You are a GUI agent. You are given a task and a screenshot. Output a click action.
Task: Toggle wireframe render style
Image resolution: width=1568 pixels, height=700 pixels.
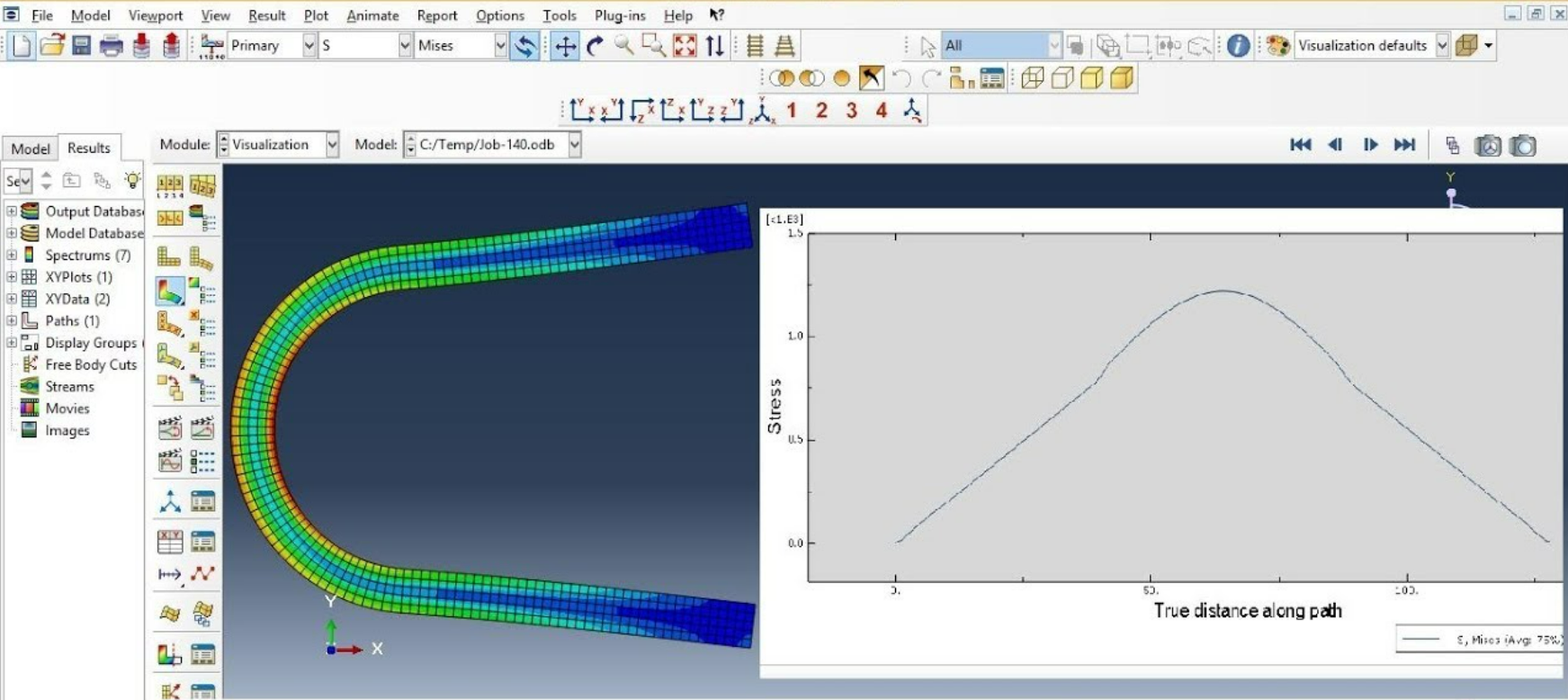click(x=1033, y=79)
